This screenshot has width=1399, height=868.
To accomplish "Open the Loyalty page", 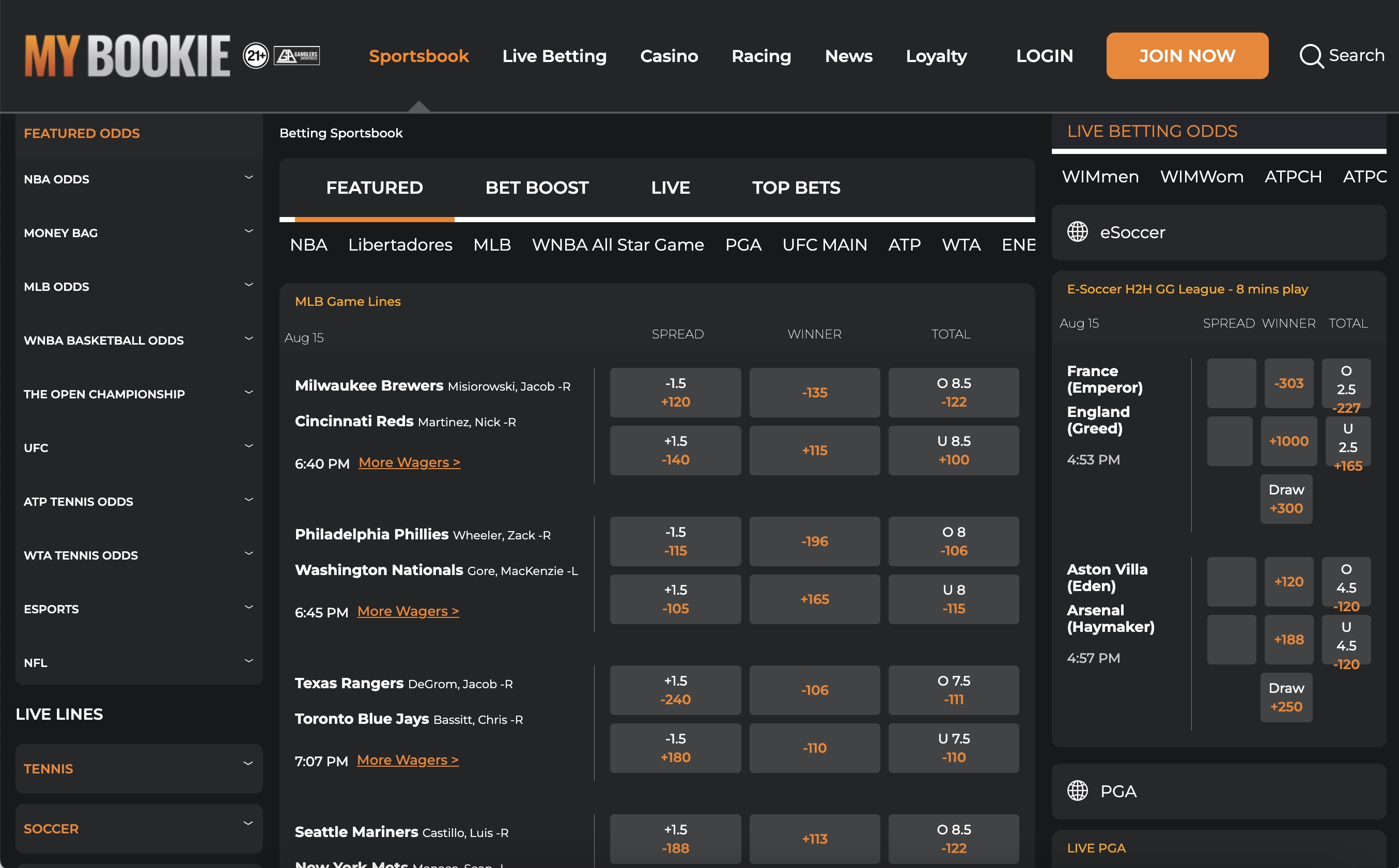I will pyautogui.click(x=937, y=56).
